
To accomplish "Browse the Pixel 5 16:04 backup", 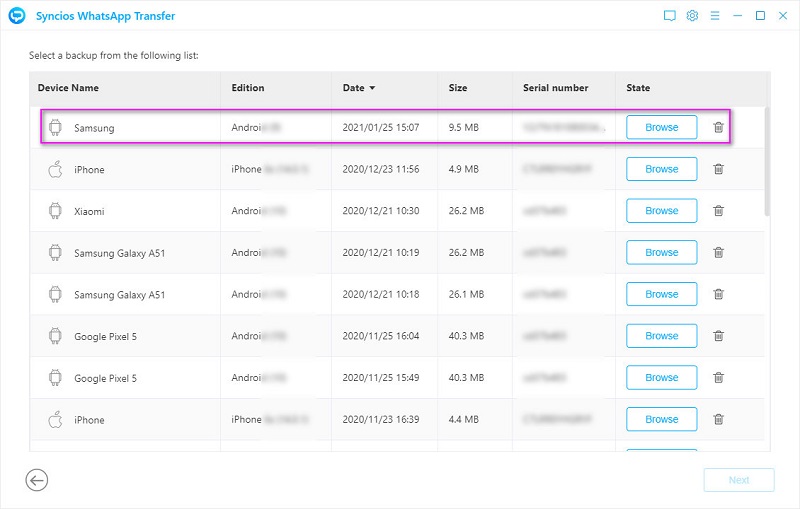I will (x=662, y=336).
